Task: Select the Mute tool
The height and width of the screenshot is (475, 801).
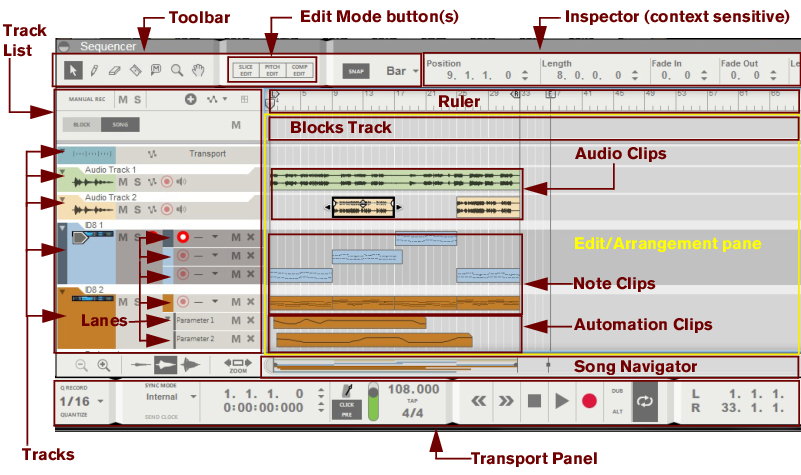Action: (x=156, y=71)
